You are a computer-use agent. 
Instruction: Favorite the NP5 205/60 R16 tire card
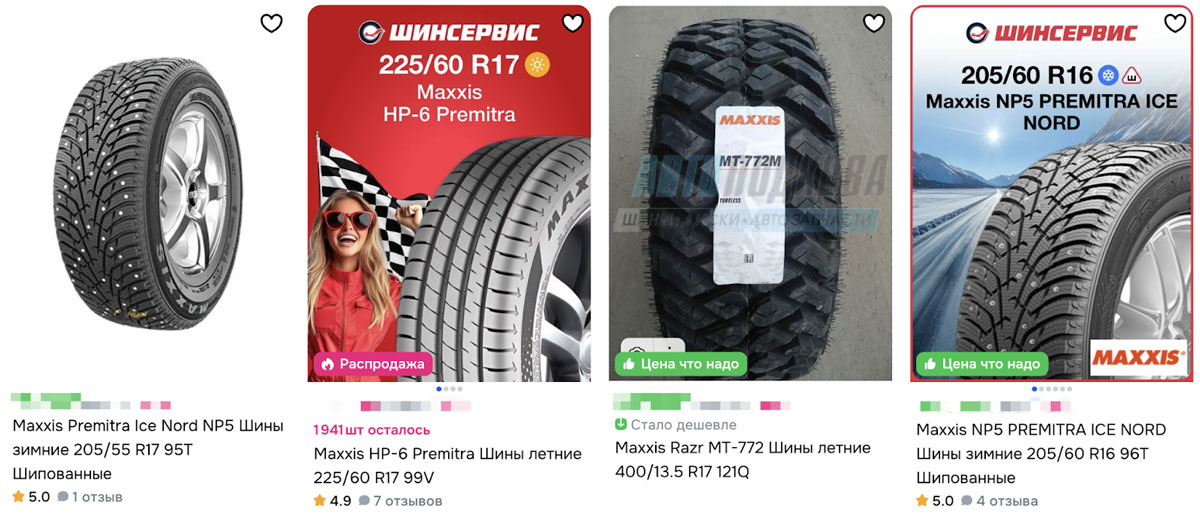(1175, 23)
